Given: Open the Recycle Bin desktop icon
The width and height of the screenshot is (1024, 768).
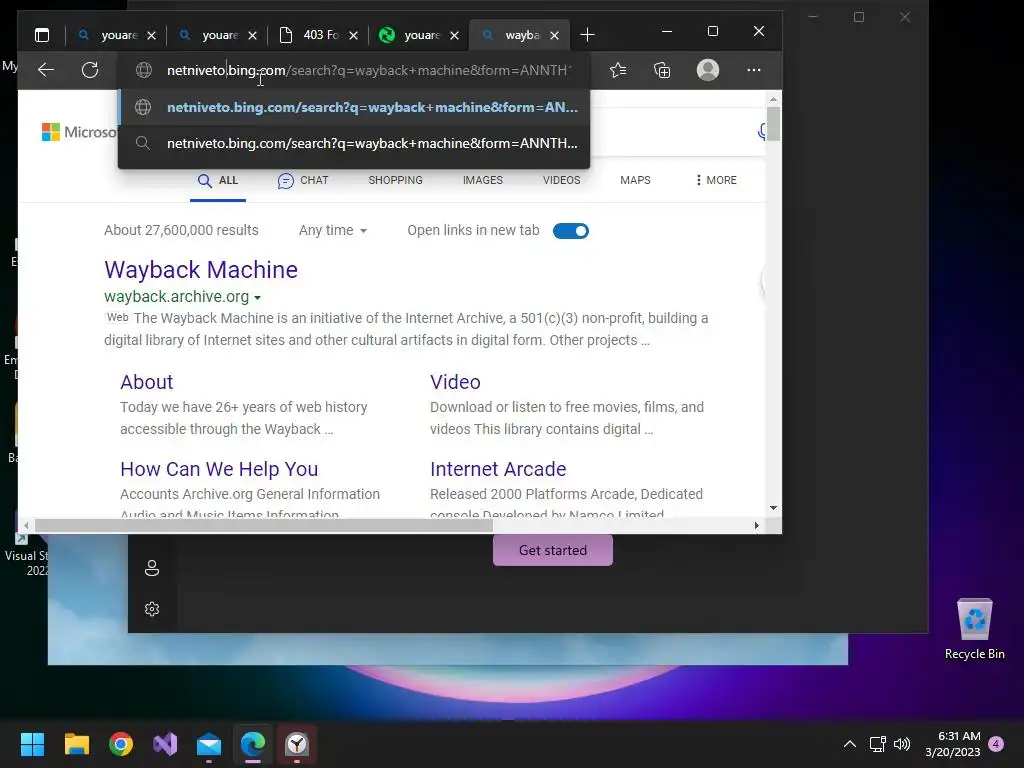Looking at the screenshot, I should [x=974, y=629].
